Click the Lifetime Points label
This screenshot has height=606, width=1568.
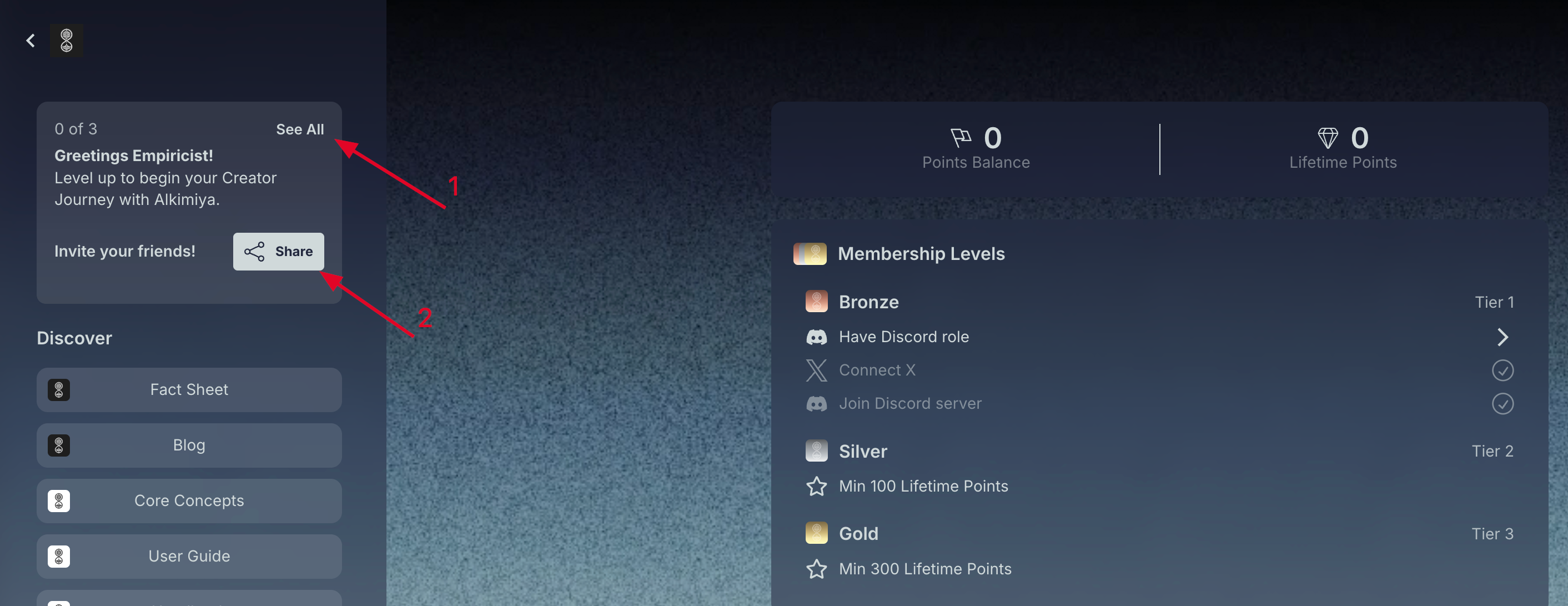pos(1343,163)
